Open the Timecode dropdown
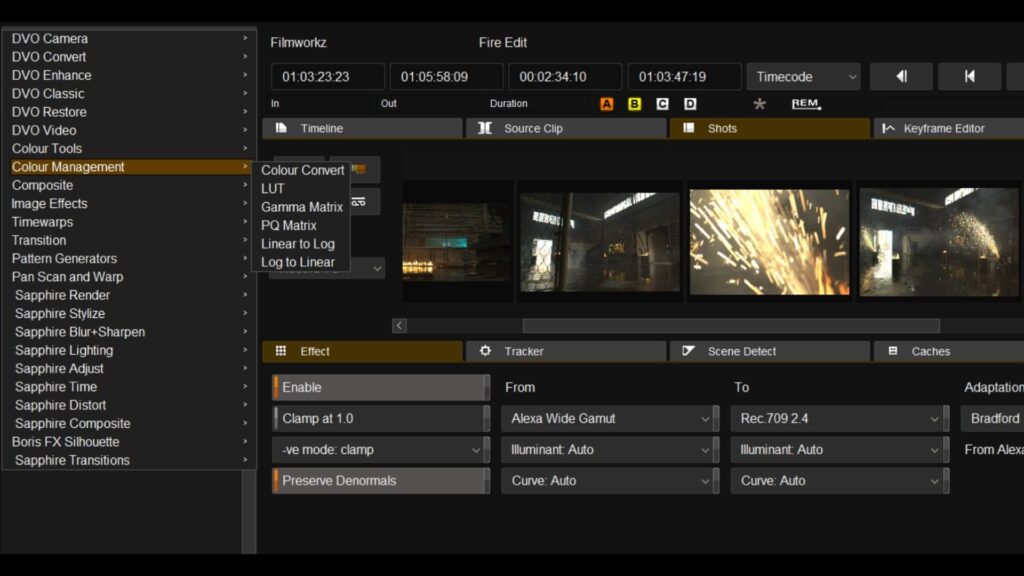Viewport: 1024px width, 576px height. [x=803, y=75]
